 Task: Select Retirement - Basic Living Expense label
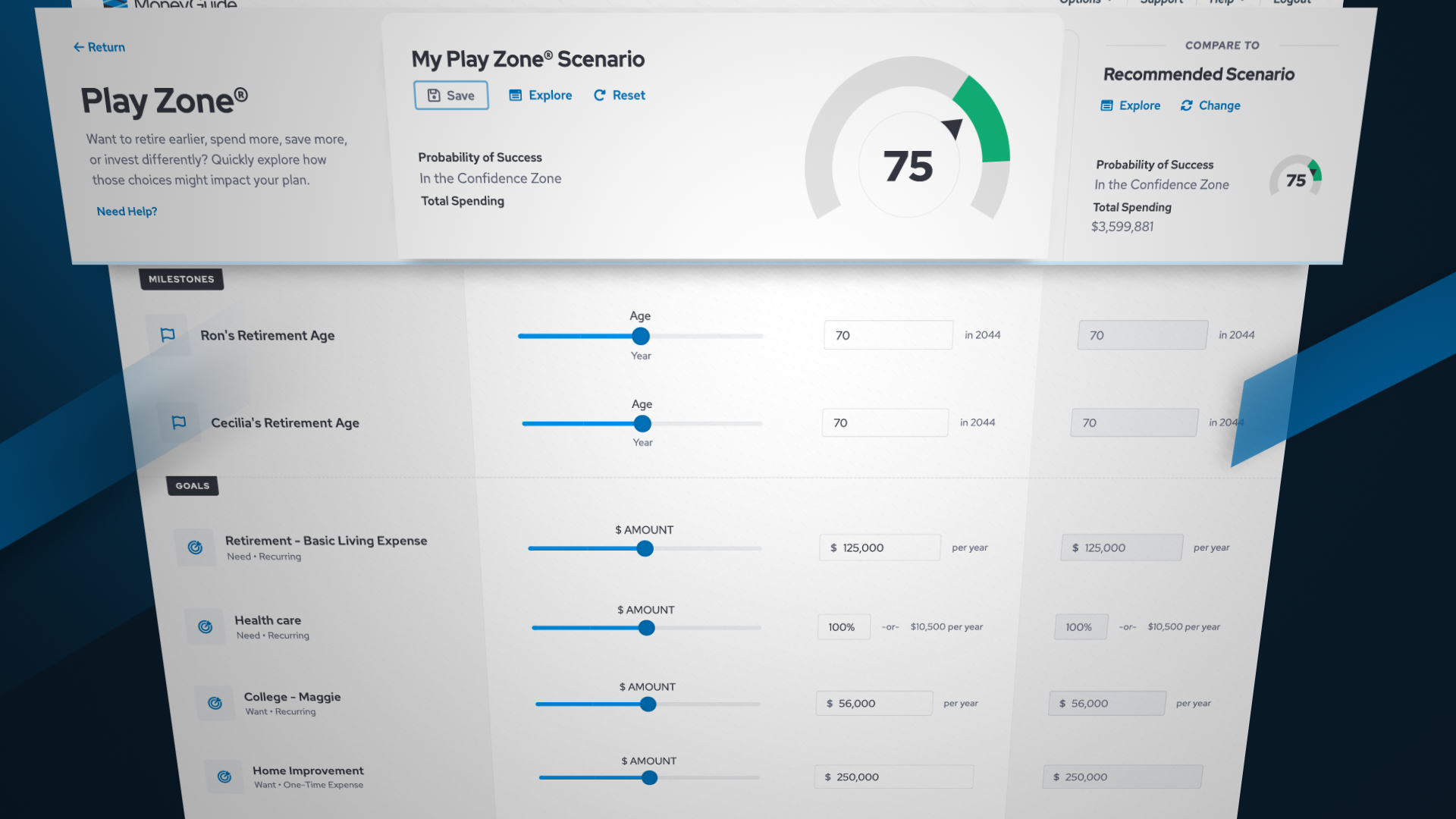(x=326, y=540)
